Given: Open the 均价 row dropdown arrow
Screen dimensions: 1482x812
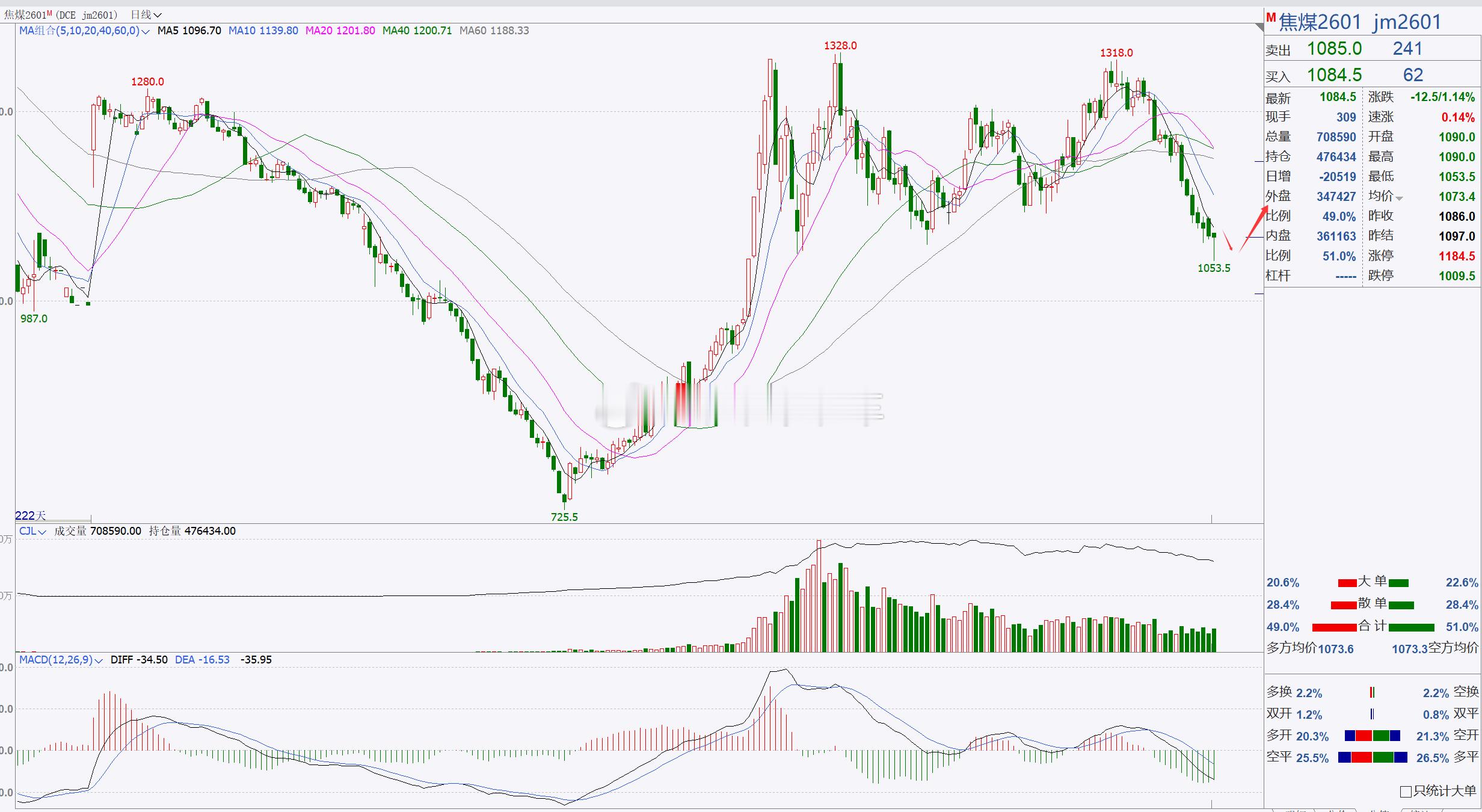Looking at the screenshot, I should [x=1399, y=198].
